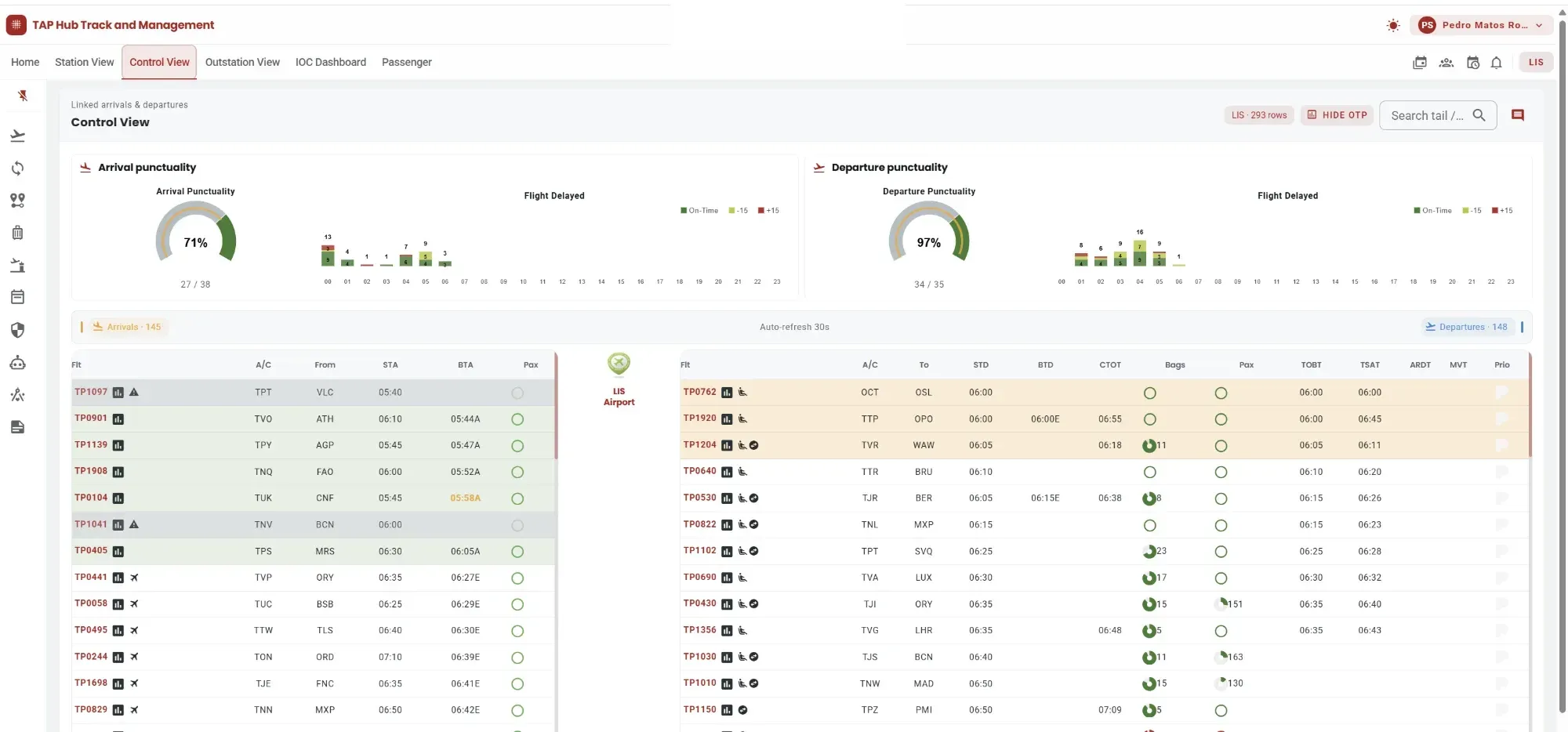Click Departure Punctuality 97% gauge
This screenshot has height=732, width=1568.
tap(929, 232)
